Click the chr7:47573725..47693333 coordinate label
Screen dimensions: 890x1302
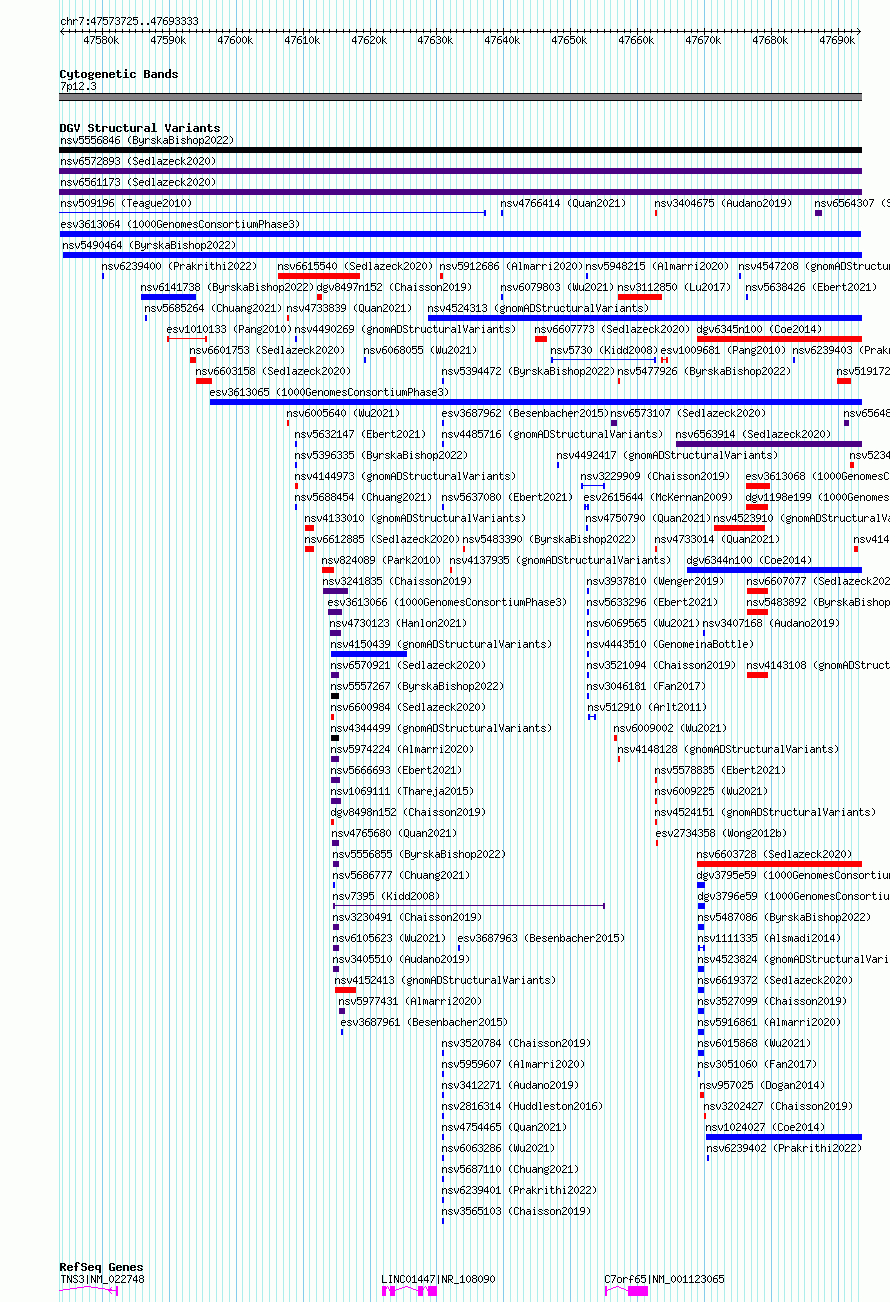point(129,21)
